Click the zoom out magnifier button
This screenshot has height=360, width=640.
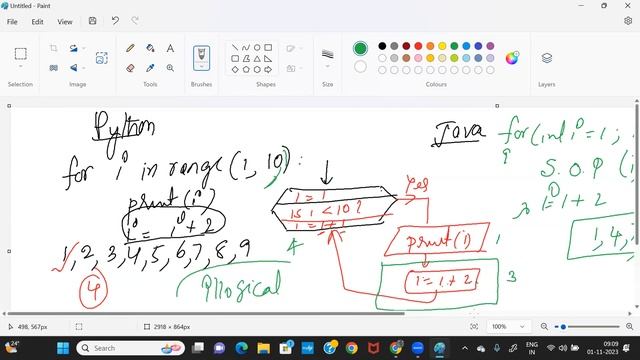point(544,327)
